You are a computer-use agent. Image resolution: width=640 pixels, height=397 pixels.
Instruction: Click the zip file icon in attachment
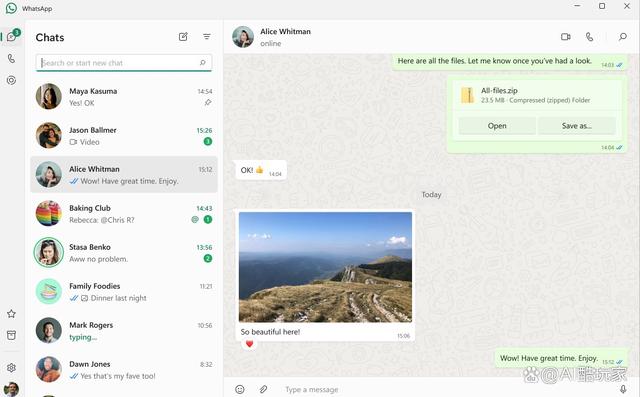(x=467, y=95)
